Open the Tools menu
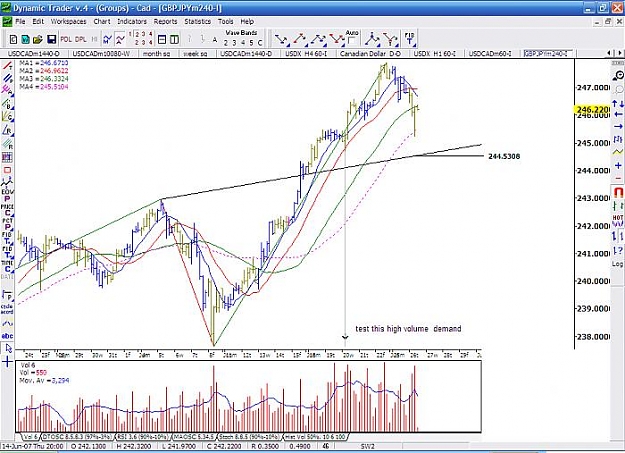The width and height of the screenshot is (625, 453). click(226, 22)
